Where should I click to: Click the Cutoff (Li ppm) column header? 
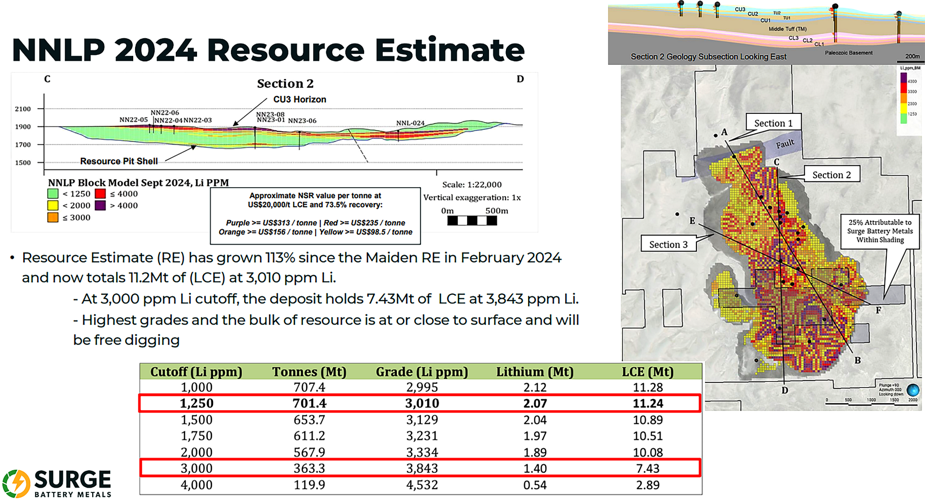coord(196,371)
